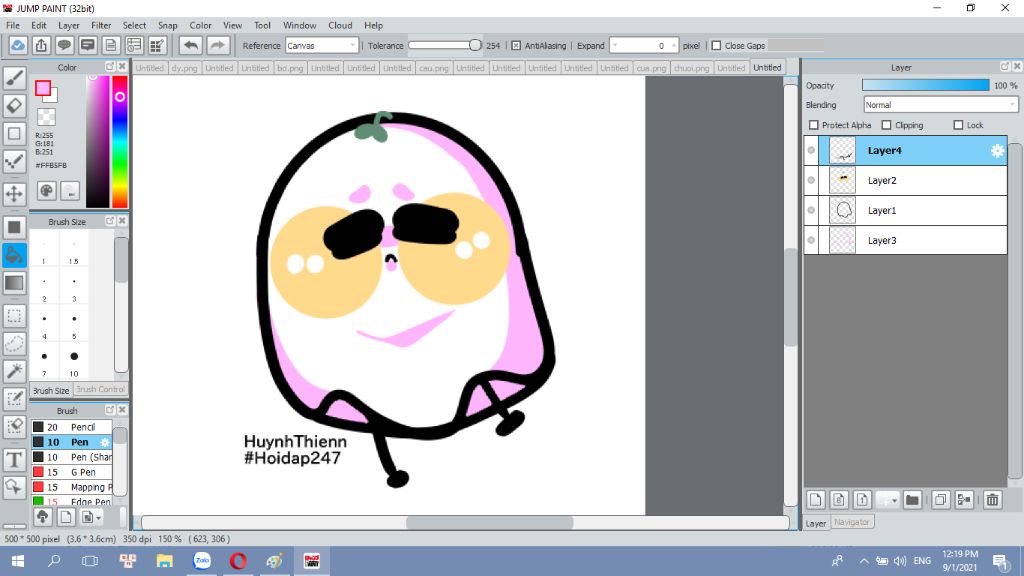
Task: Open the Blending mode dropdown
Action: tap(940, 105)
